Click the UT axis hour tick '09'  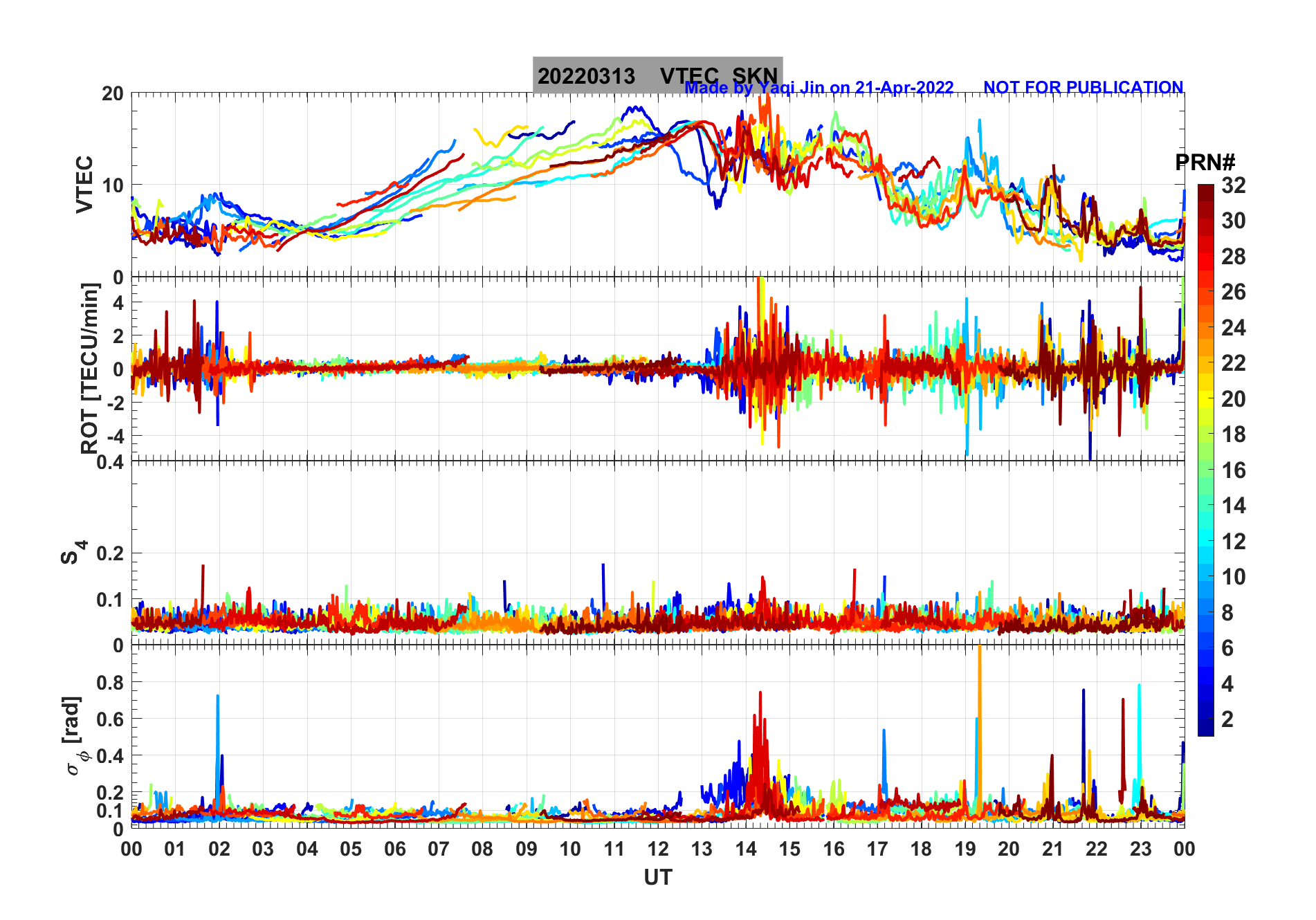click(527, 849)
